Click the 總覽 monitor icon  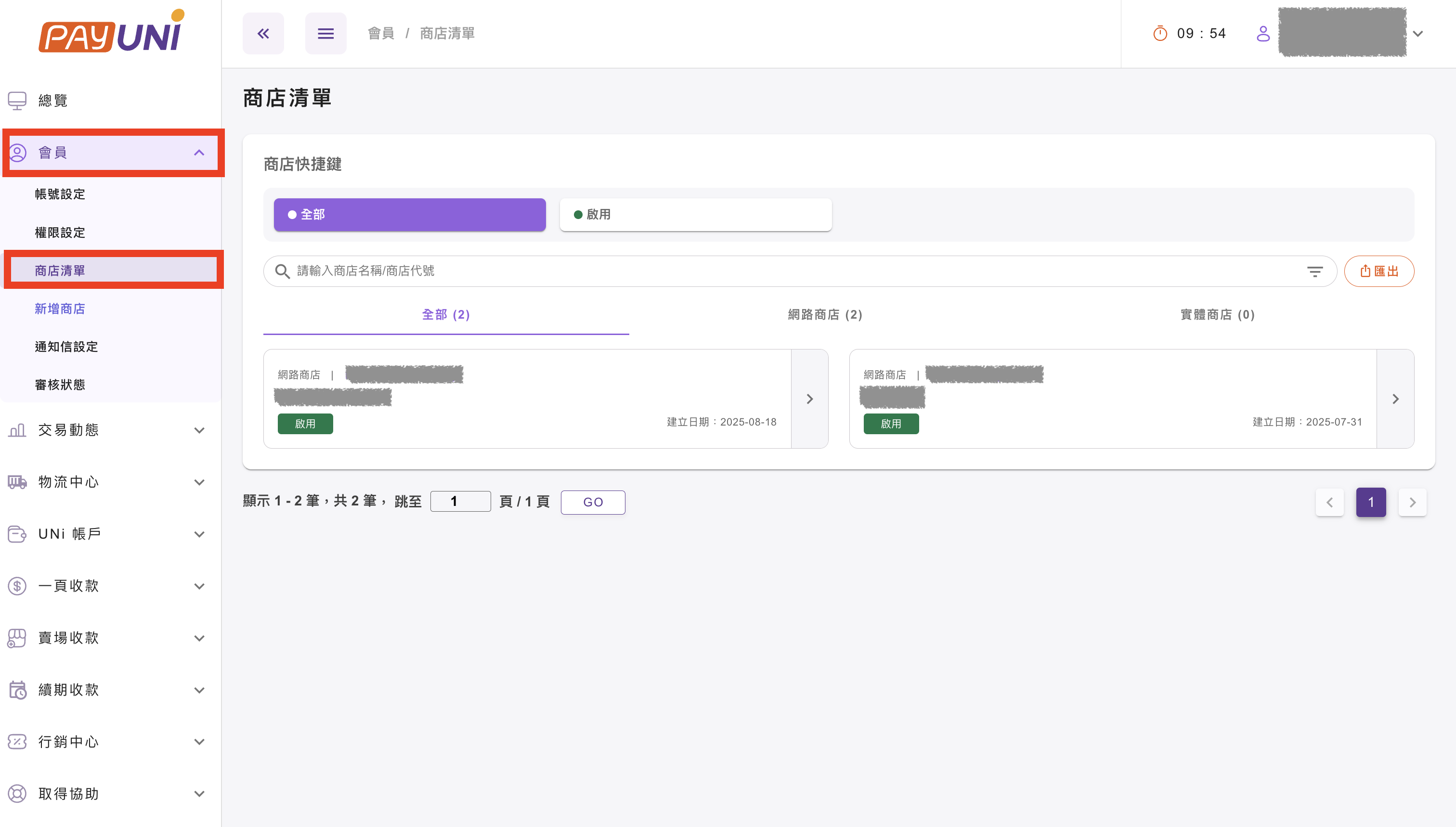coord(18,100)
